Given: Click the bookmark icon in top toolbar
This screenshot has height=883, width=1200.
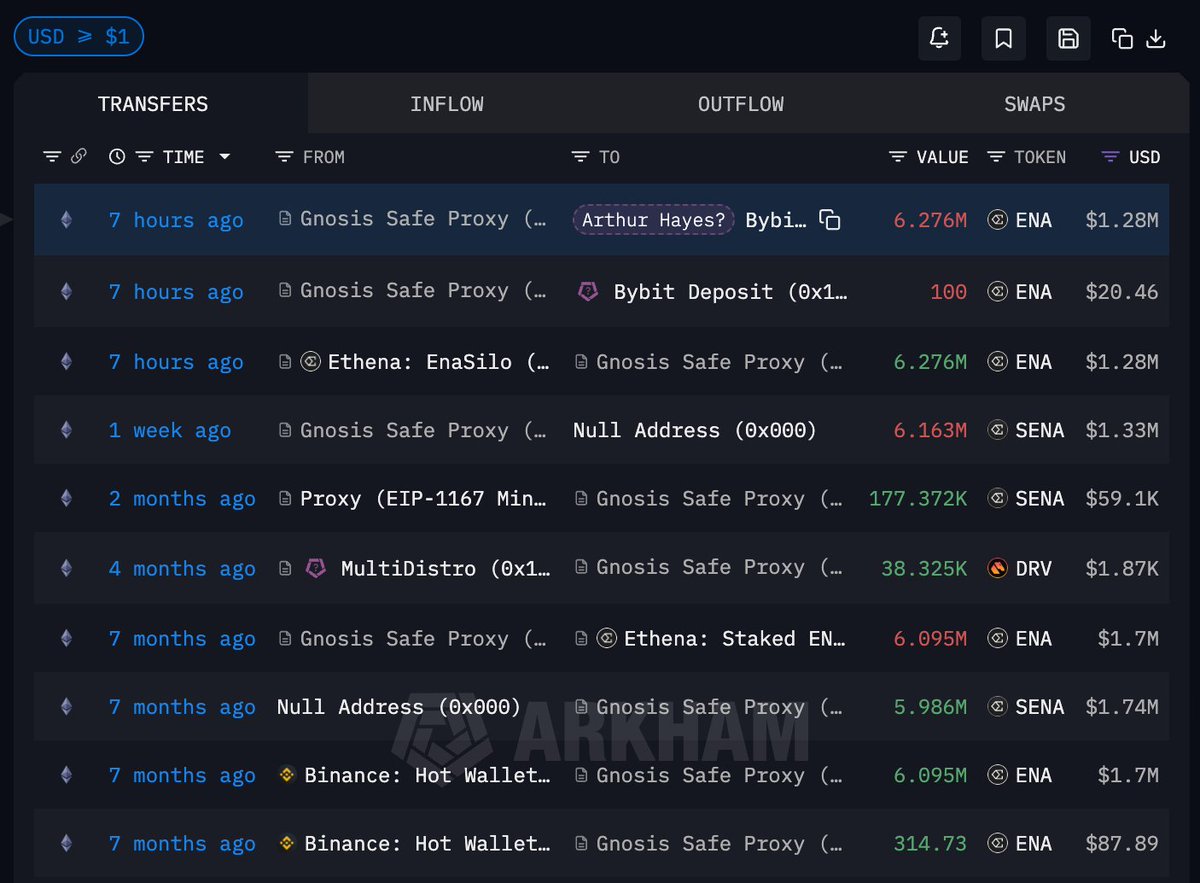Looking at the screenshot, I should pyautogui.click(x=1004, y=39).
